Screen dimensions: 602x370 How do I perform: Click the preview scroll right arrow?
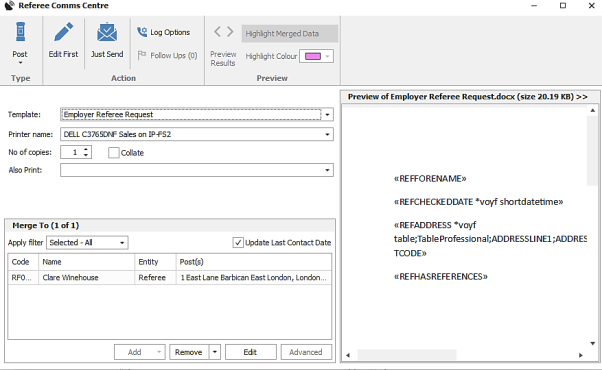point(581,355)
